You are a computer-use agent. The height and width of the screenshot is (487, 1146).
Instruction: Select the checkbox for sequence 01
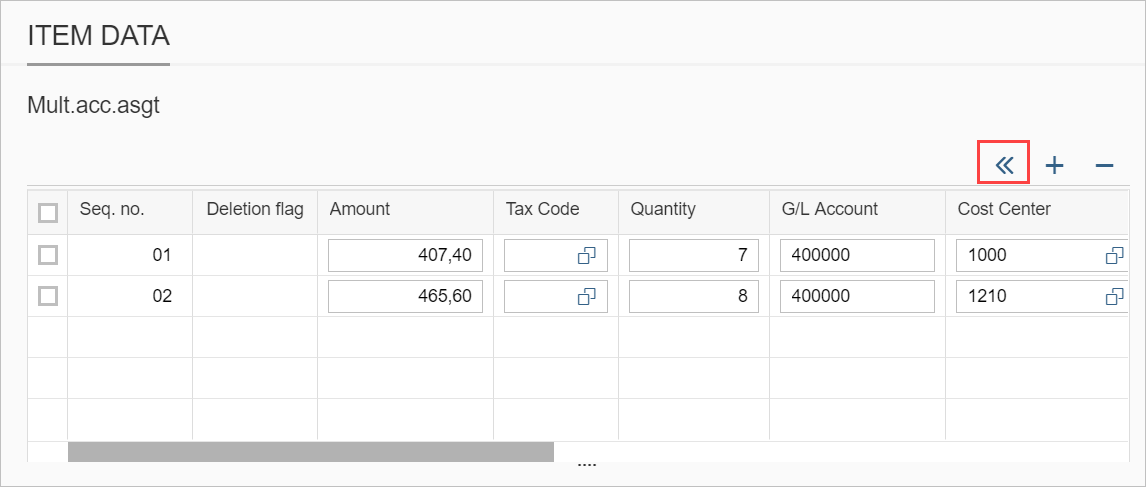coord(47,256)
